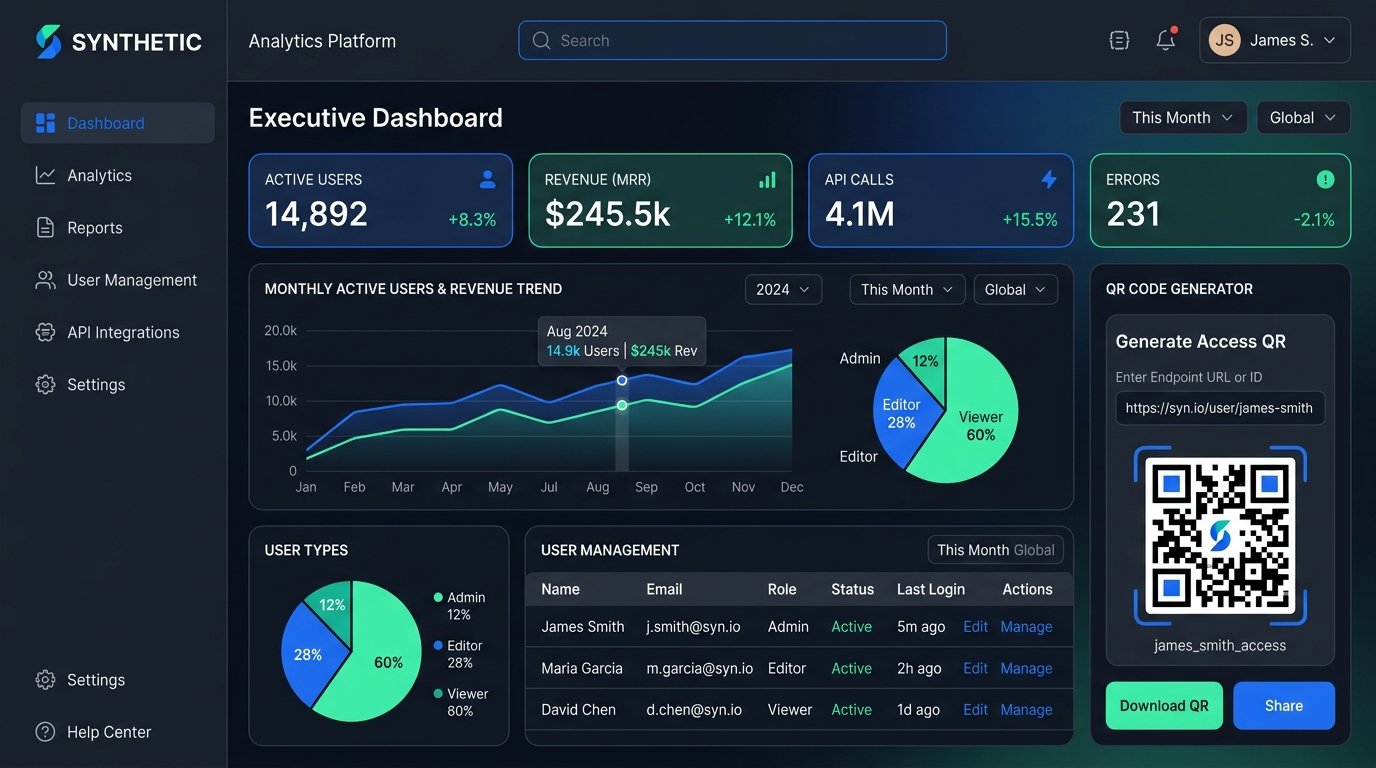Click the Dashboard grid icon in sidebar
The width and height of the screenshot is (1376, 768).
45,123
